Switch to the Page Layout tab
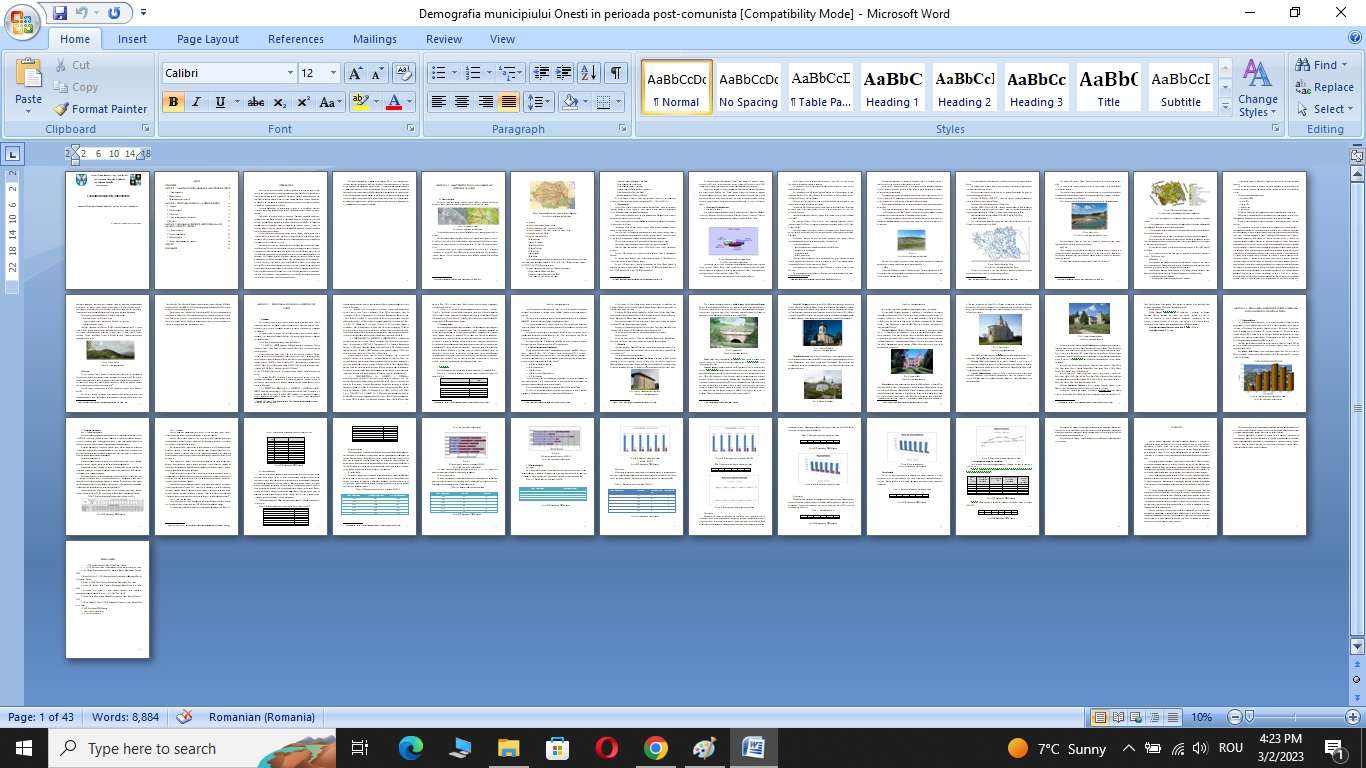The image size is (1366, 768). (207, 39)
